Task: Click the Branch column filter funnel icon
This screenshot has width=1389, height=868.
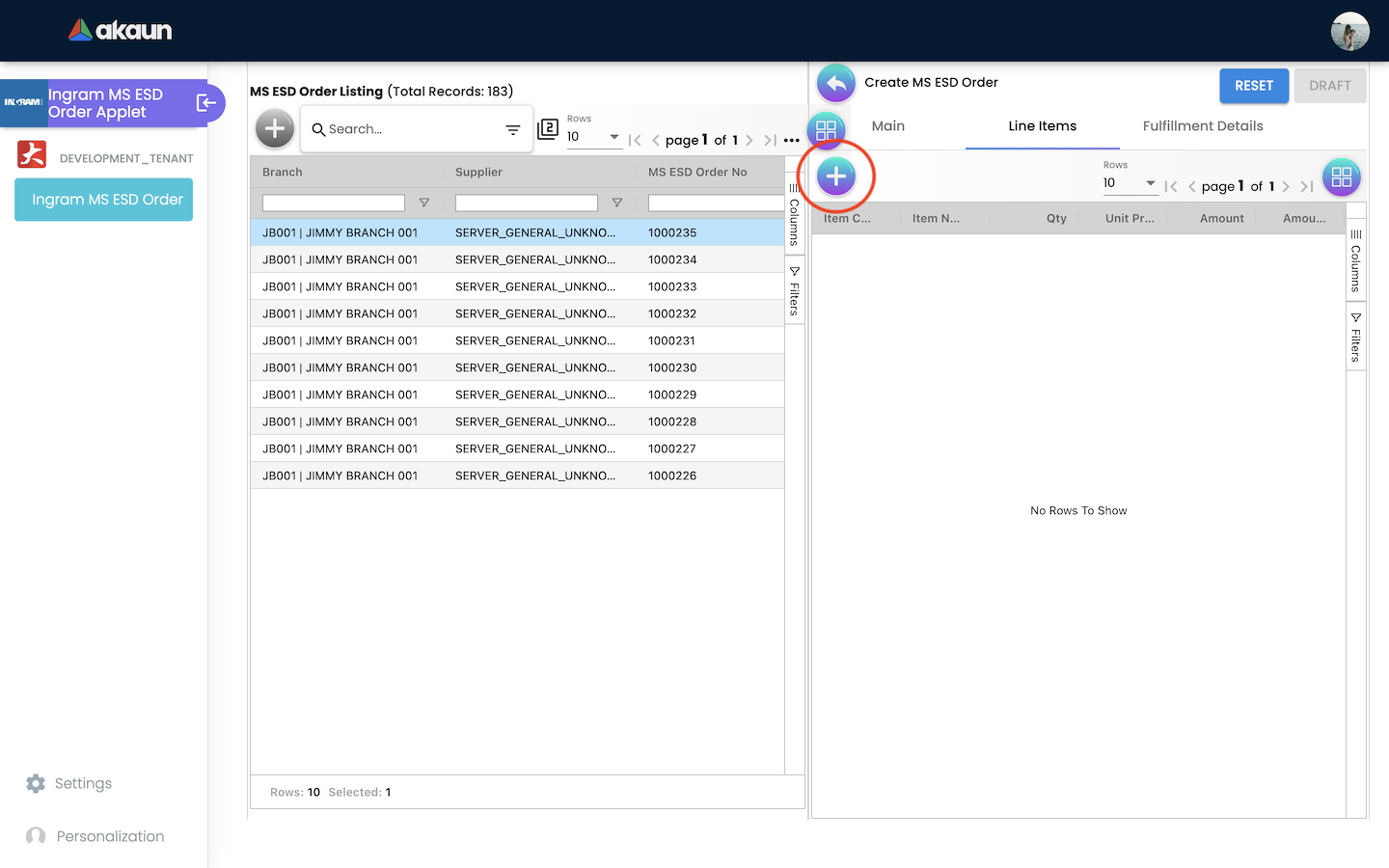Action: (x=424, y=203)
